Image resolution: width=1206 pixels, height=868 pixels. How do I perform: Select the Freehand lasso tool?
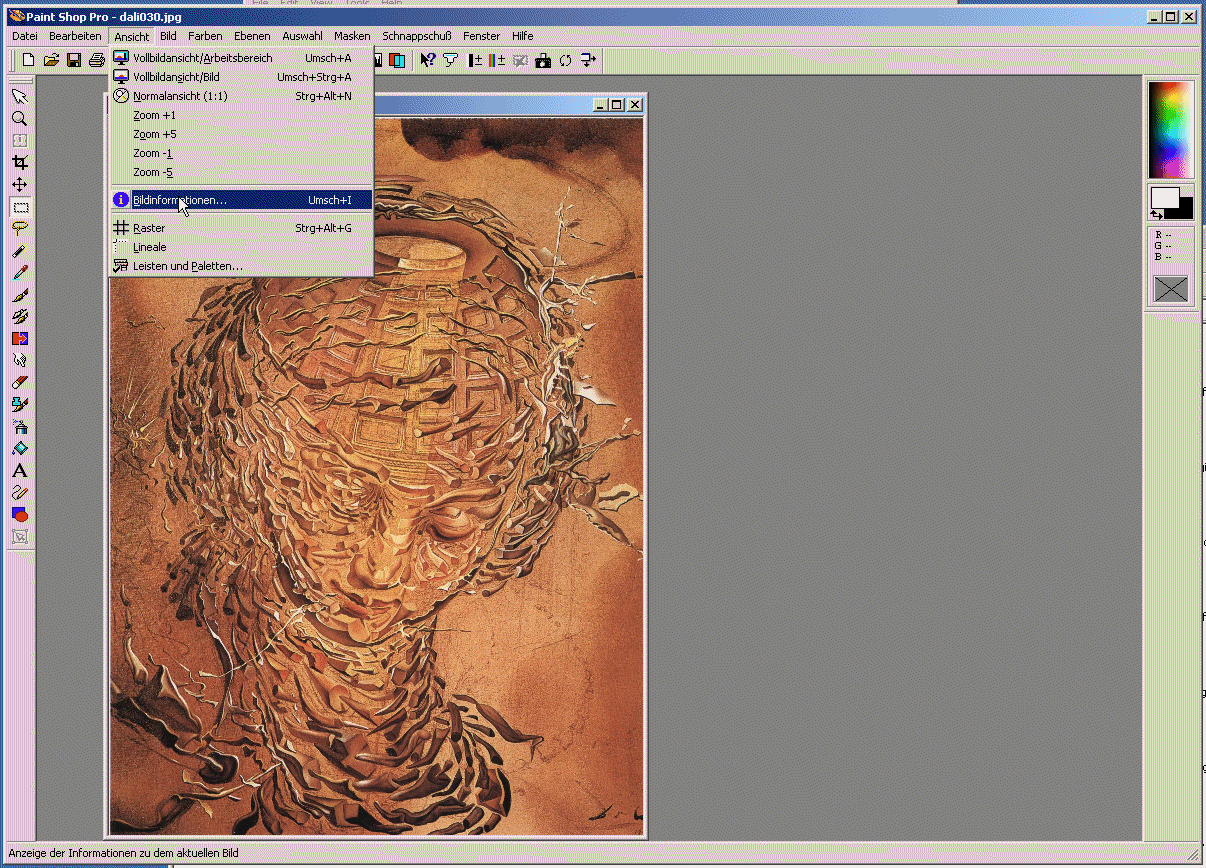click(x=20, y=228)
